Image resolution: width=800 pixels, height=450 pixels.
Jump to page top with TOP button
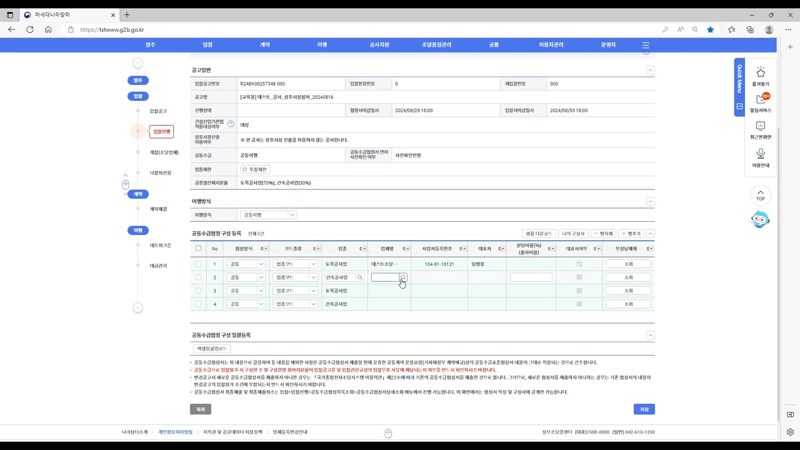click(x=760, y=195)
